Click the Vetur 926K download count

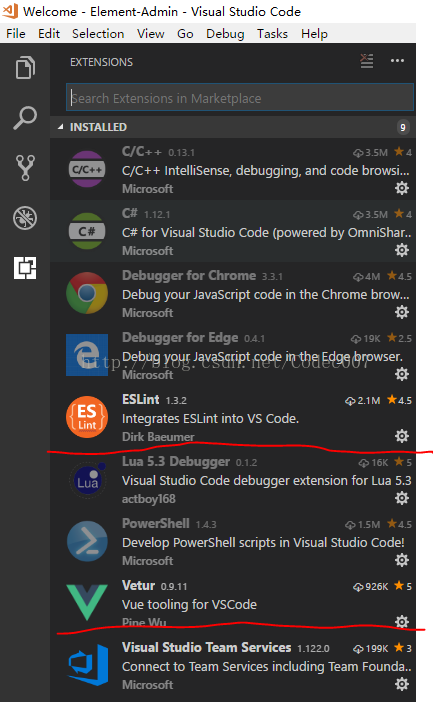[370, 586]
